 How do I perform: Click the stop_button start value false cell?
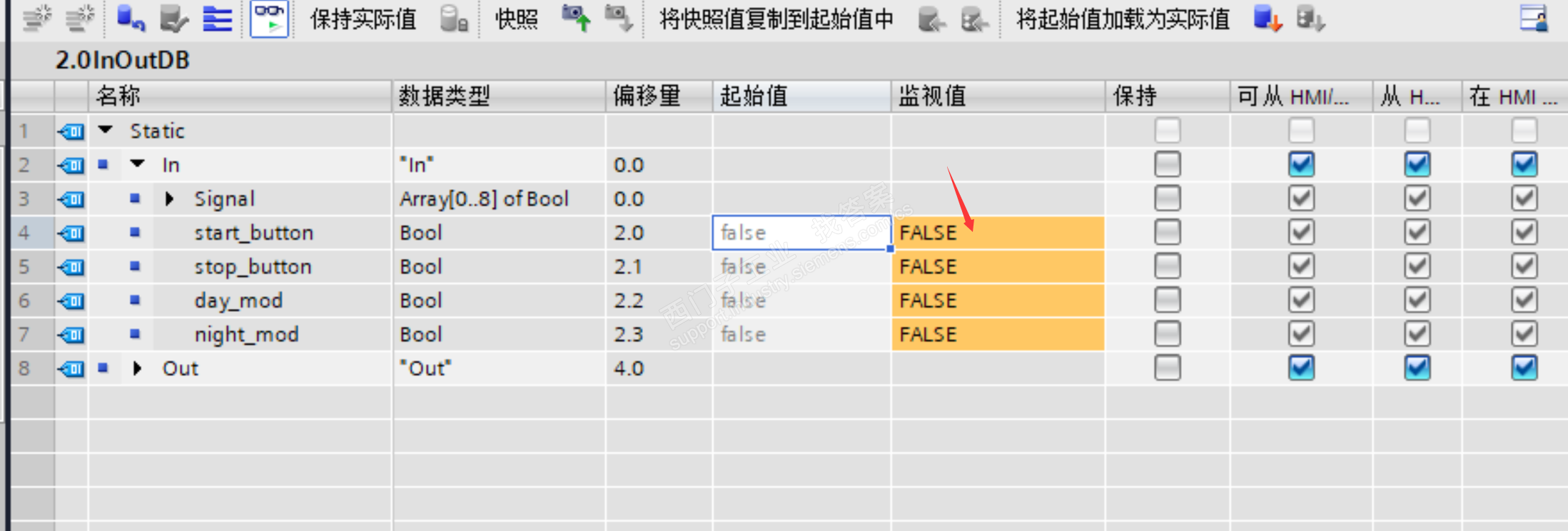coord(802,267)
